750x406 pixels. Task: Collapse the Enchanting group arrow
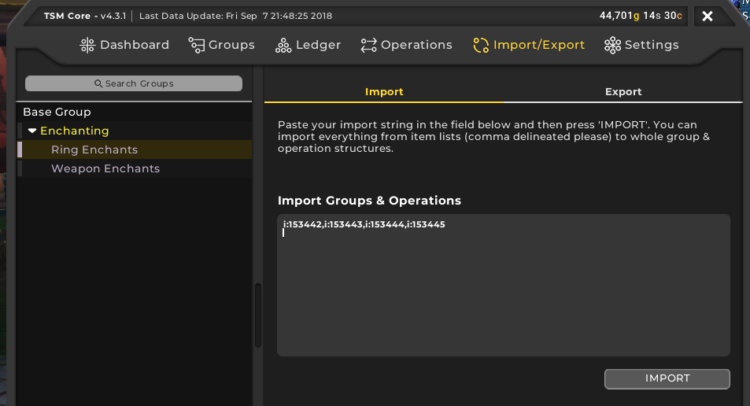point(32,131)
